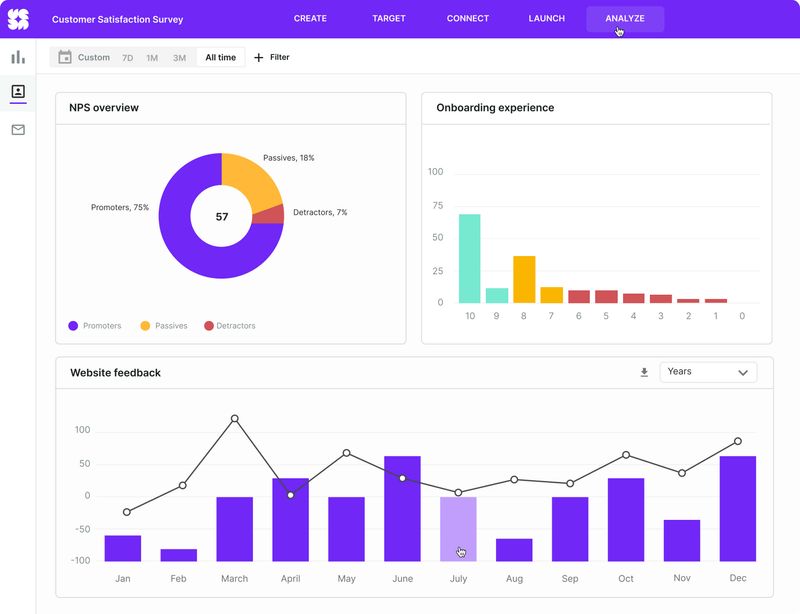Click the app logo in the header
Image resolution: width=800 pixels, height=614 pixels.
pyautogui.click(x=18, y=19)
